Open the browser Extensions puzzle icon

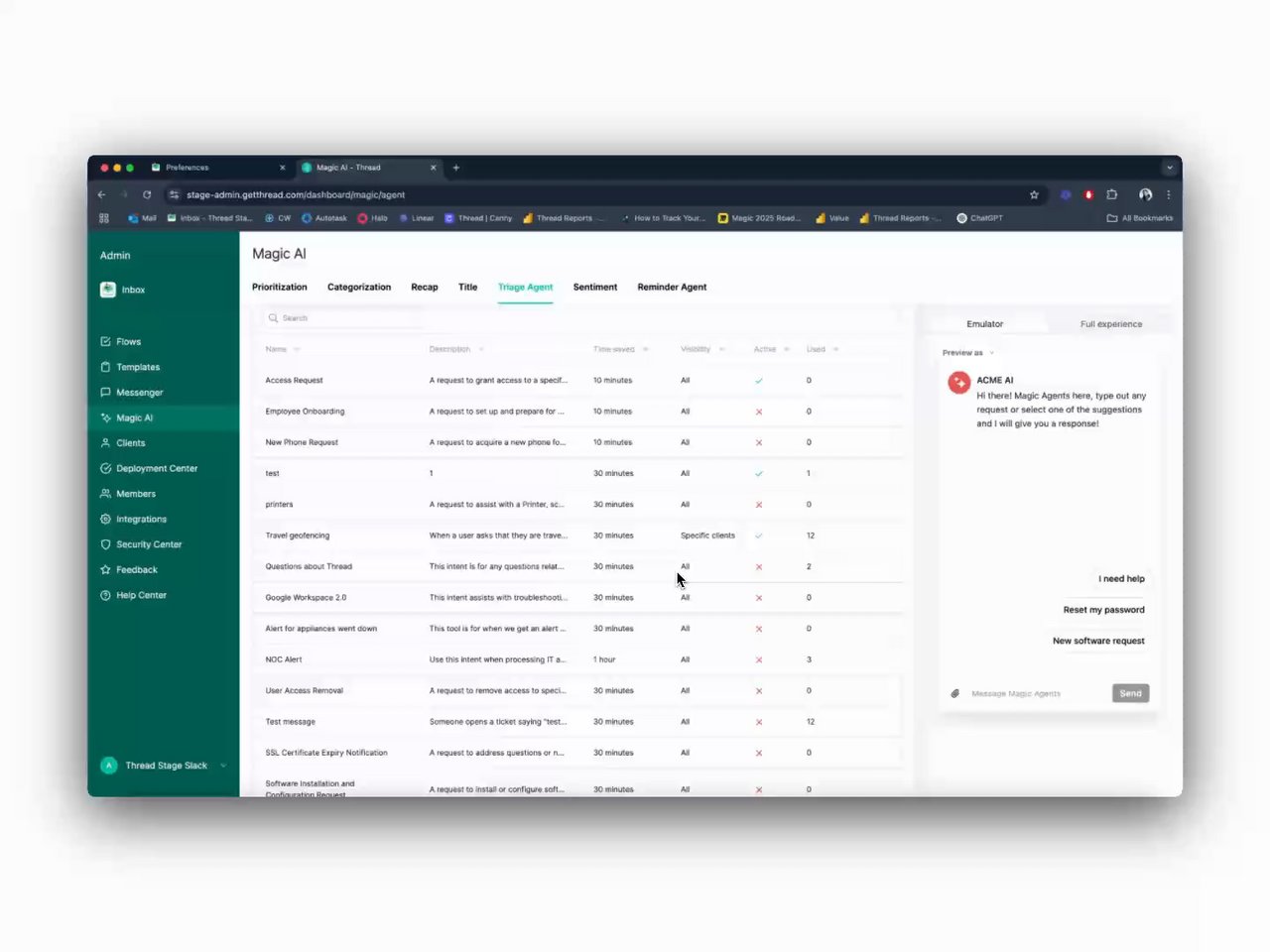click(1112, 194)
